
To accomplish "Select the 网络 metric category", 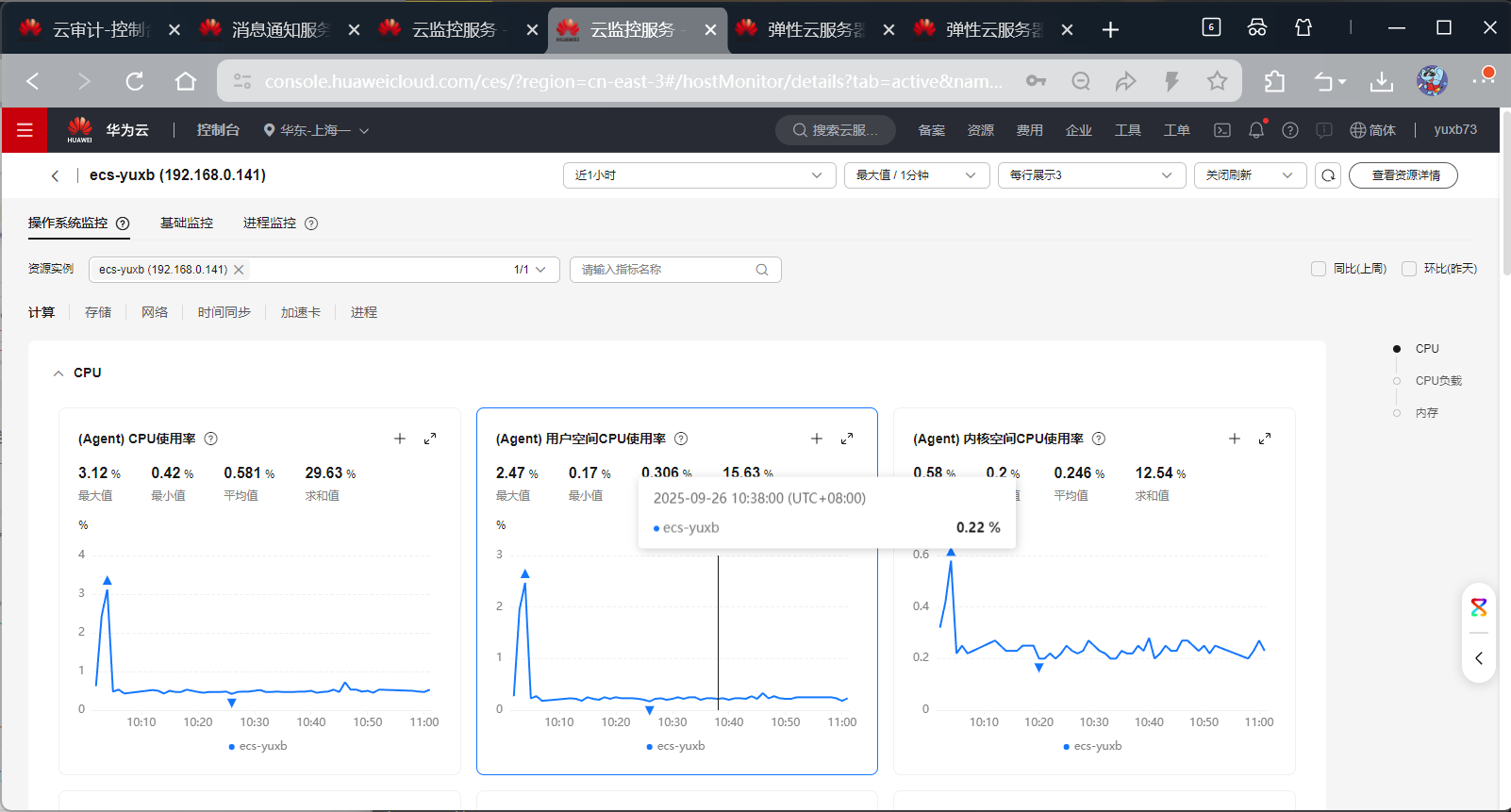I will click(x=155, y=312).
